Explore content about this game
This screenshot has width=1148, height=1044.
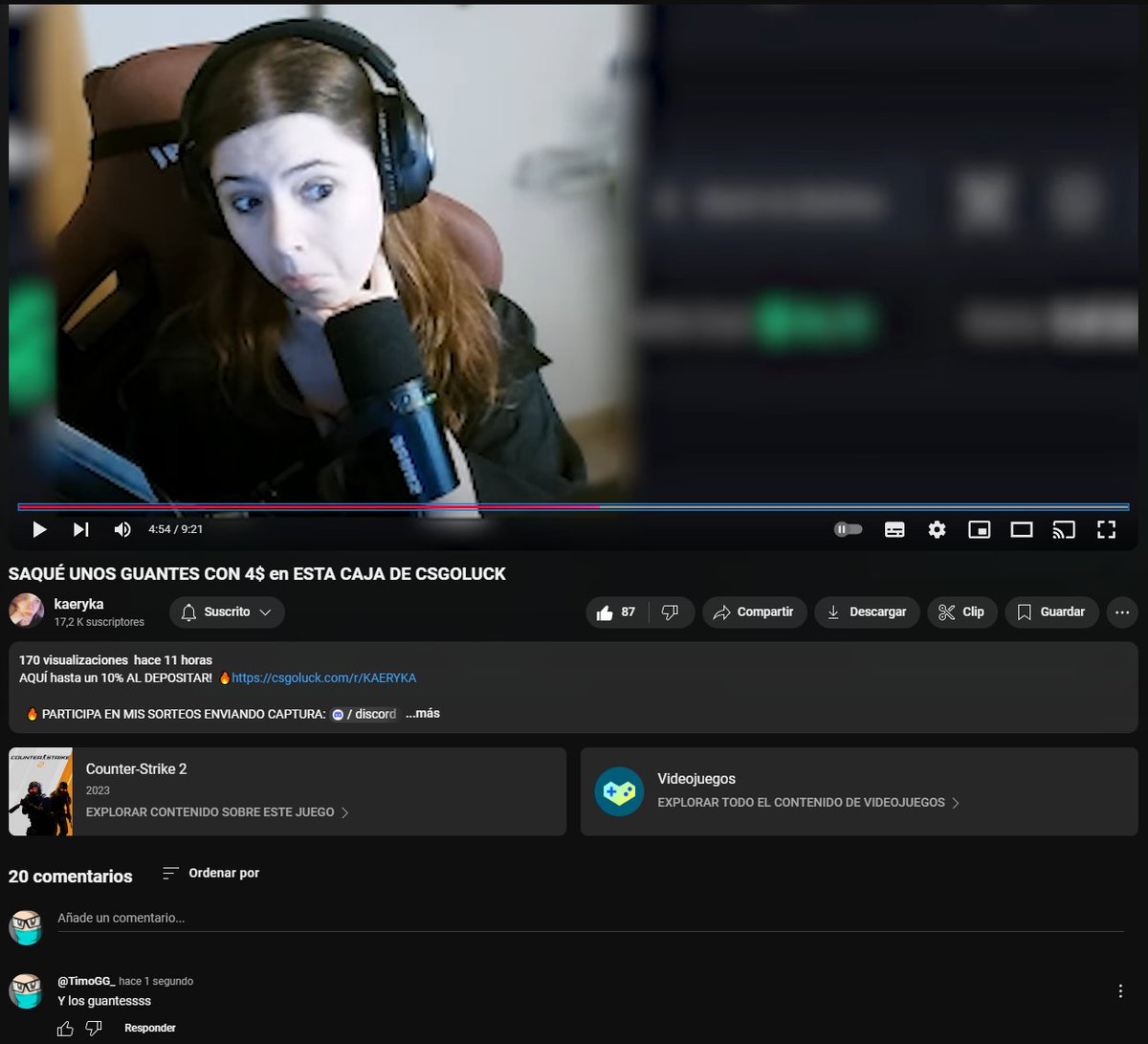coord(217,812)
